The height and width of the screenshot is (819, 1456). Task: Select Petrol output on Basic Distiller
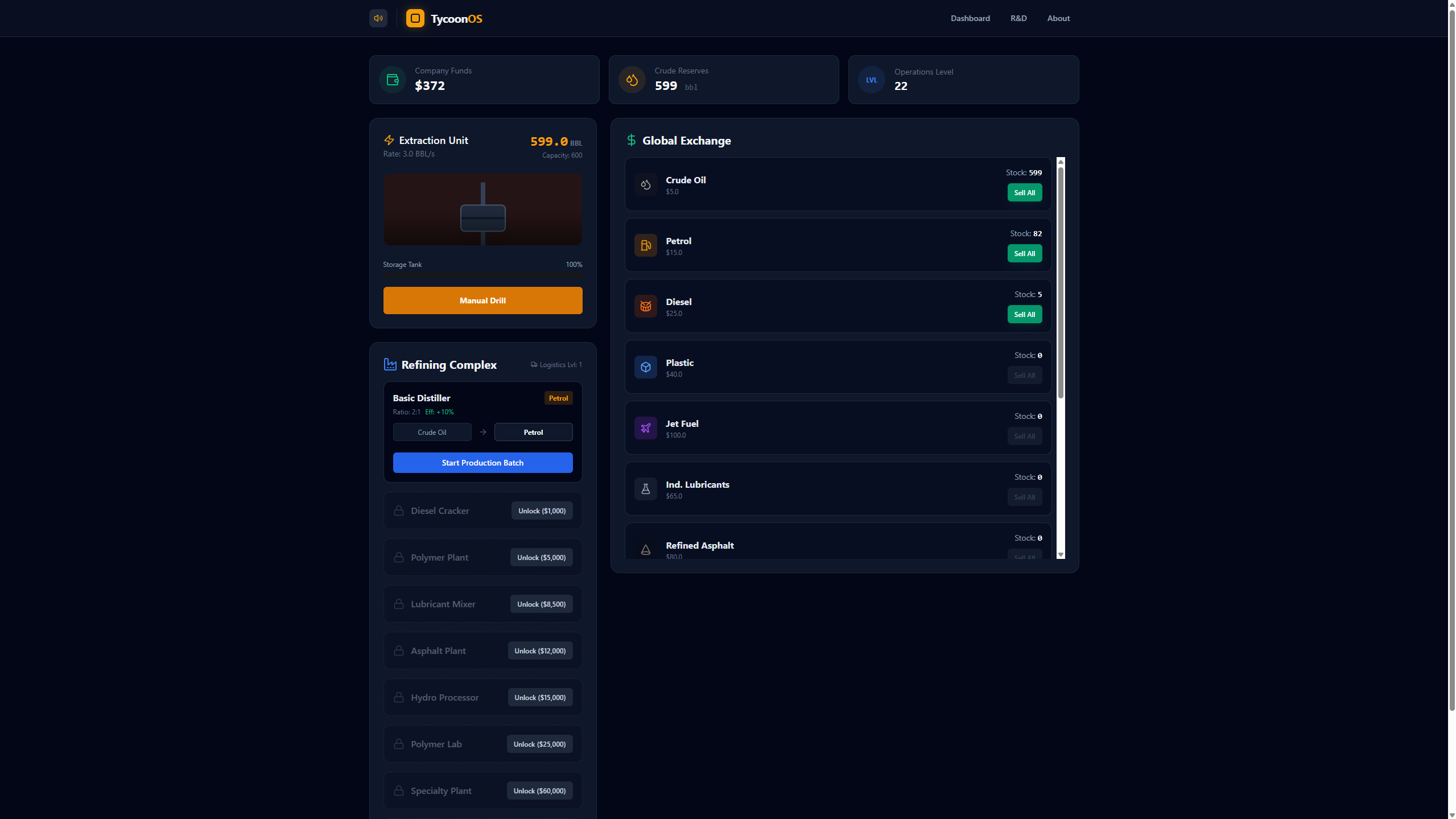[x=533, y=432]
